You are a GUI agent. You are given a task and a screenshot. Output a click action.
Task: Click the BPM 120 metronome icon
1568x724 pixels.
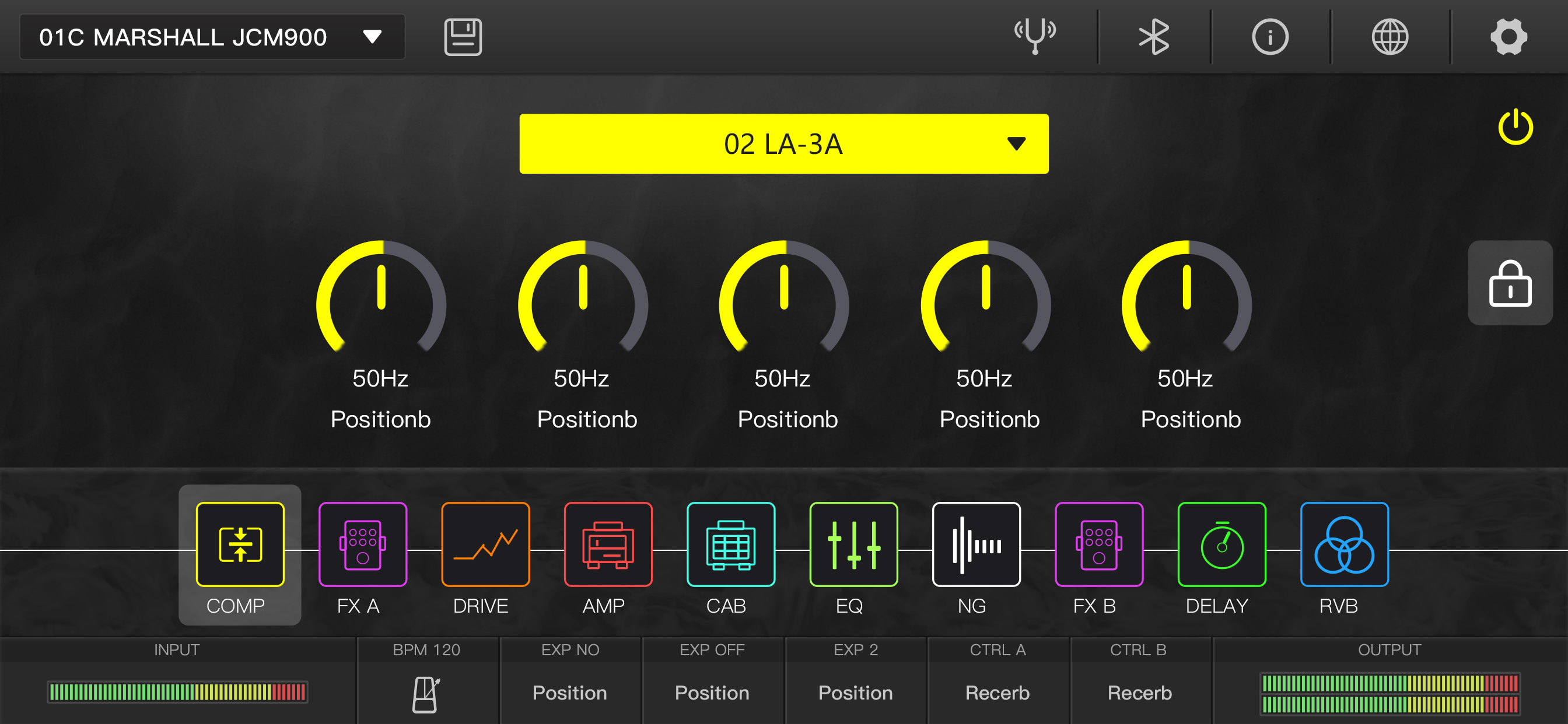coord(426,694)
